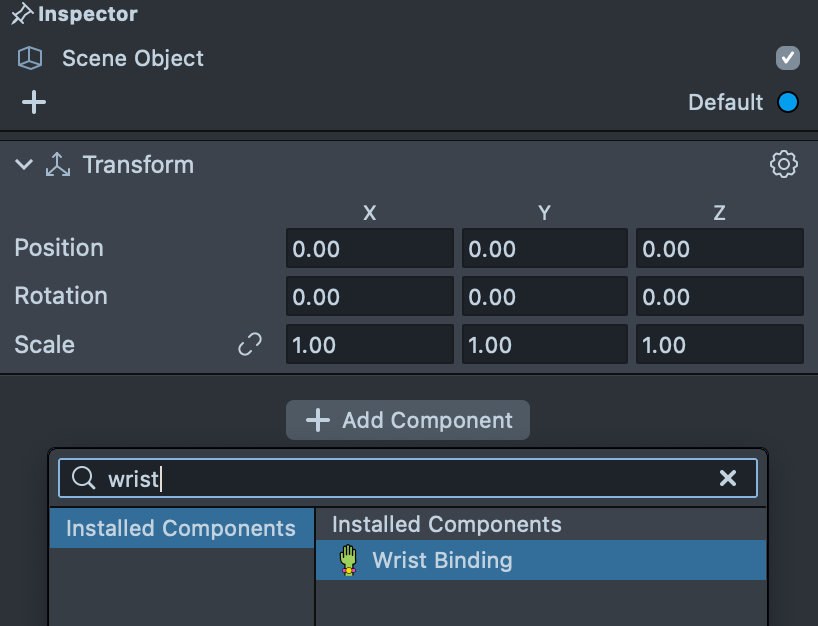Viewport: 818px width, 626px height.
Task: Collapse the Transform section chevron
Action: click(x=24, y=165)
